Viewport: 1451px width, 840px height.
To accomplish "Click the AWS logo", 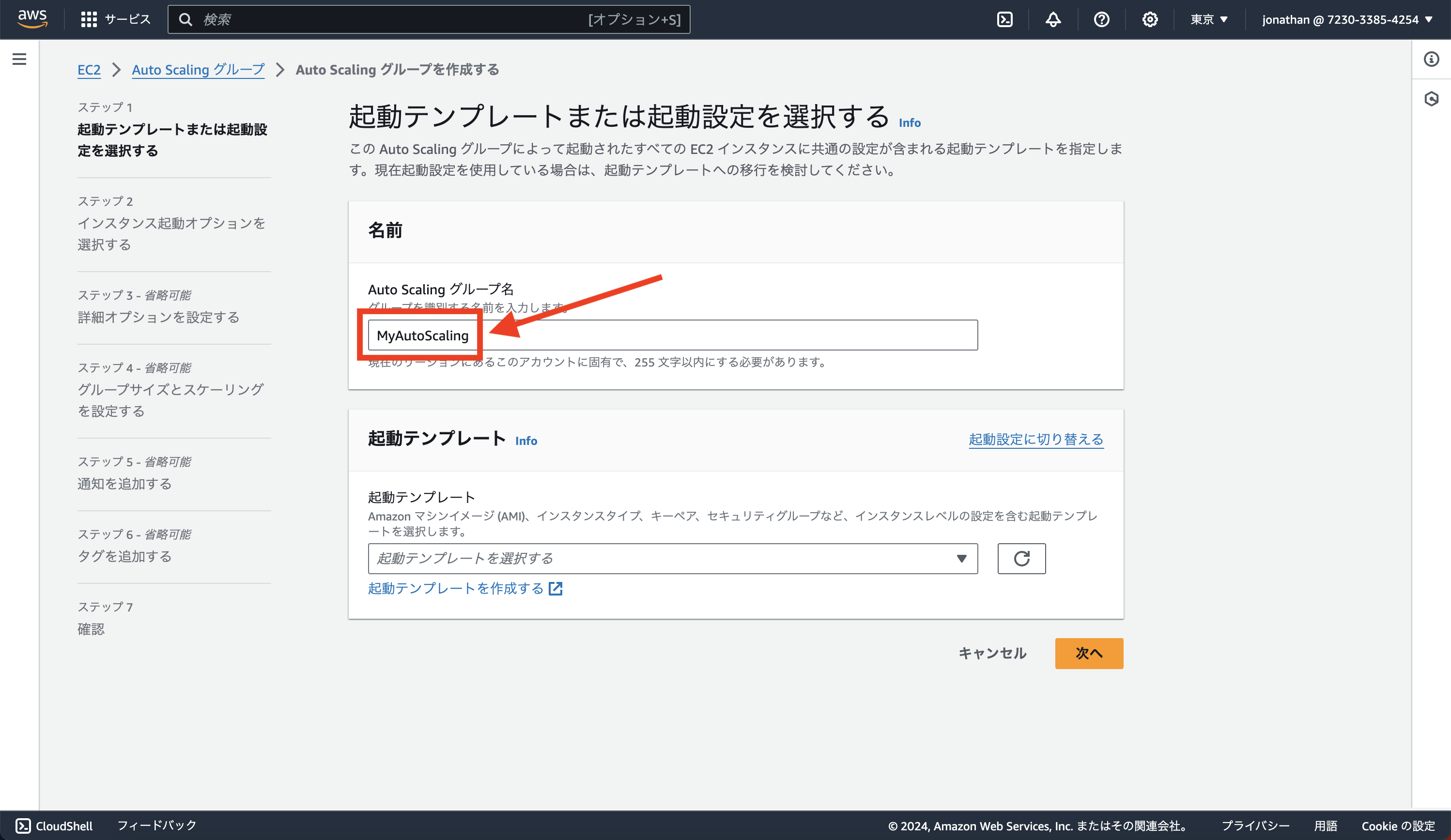I will coord(33,18).
